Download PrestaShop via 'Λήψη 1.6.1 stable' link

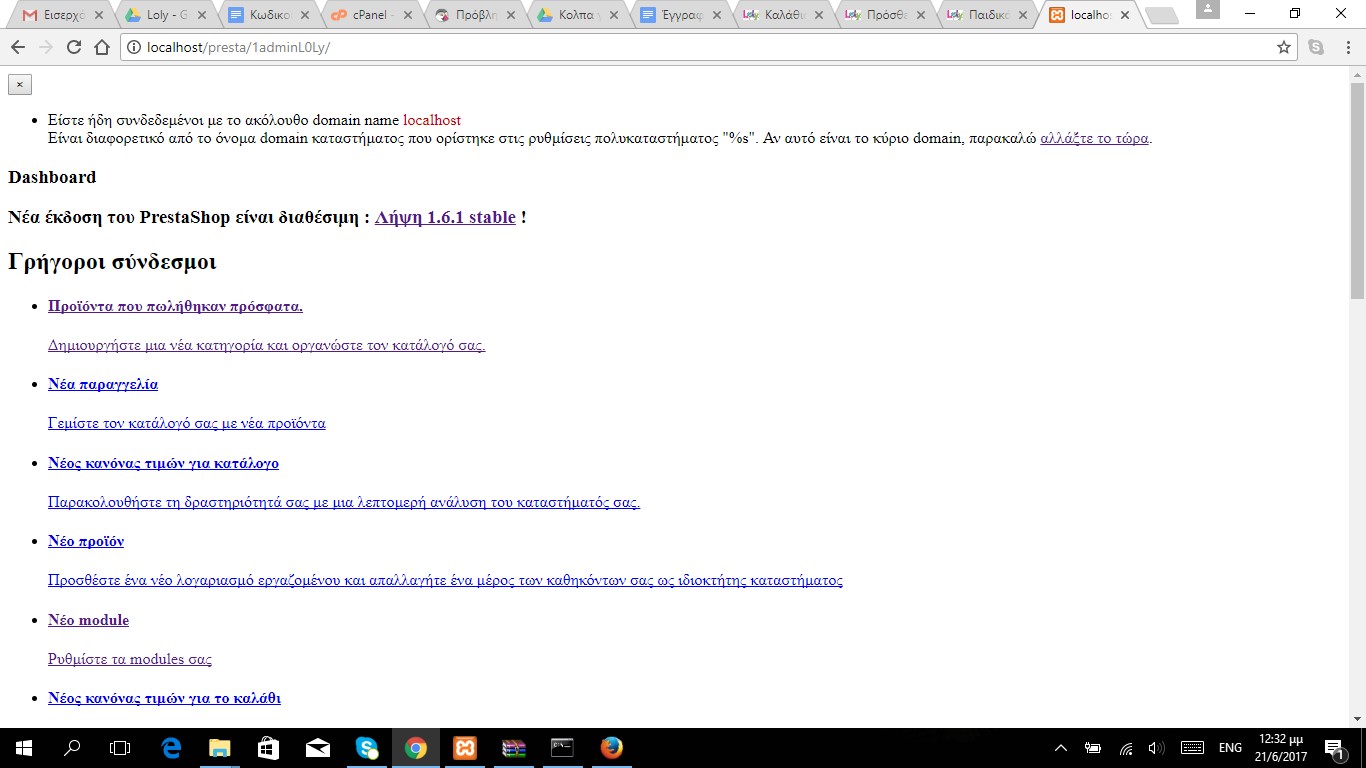(x=445, y=217)
